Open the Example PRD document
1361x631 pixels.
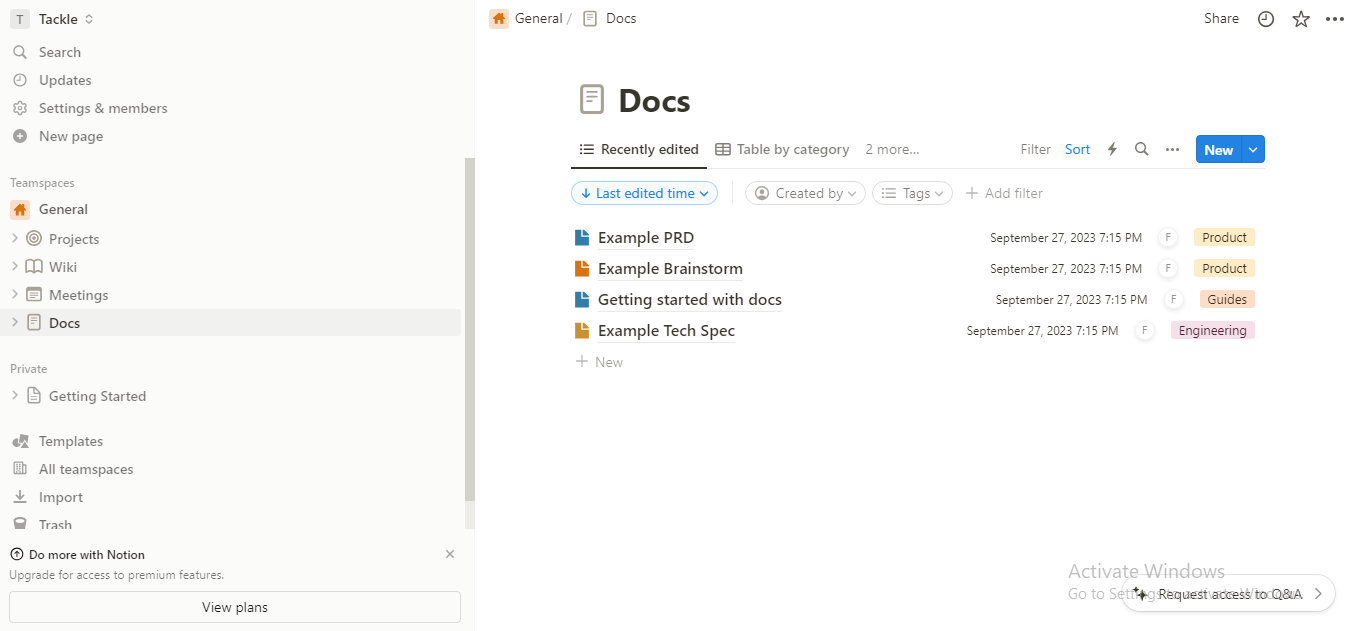coord(646,238)
